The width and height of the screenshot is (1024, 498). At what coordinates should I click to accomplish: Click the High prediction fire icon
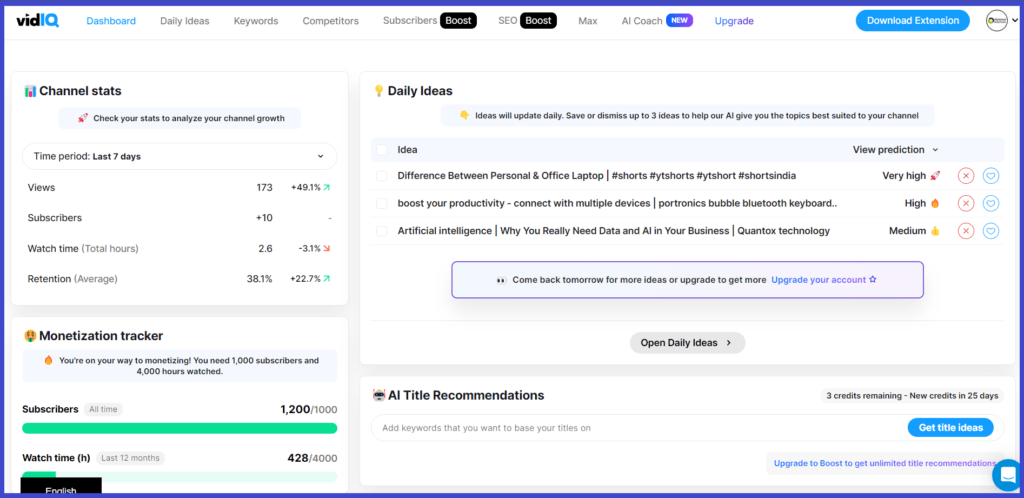pos(935,203)
